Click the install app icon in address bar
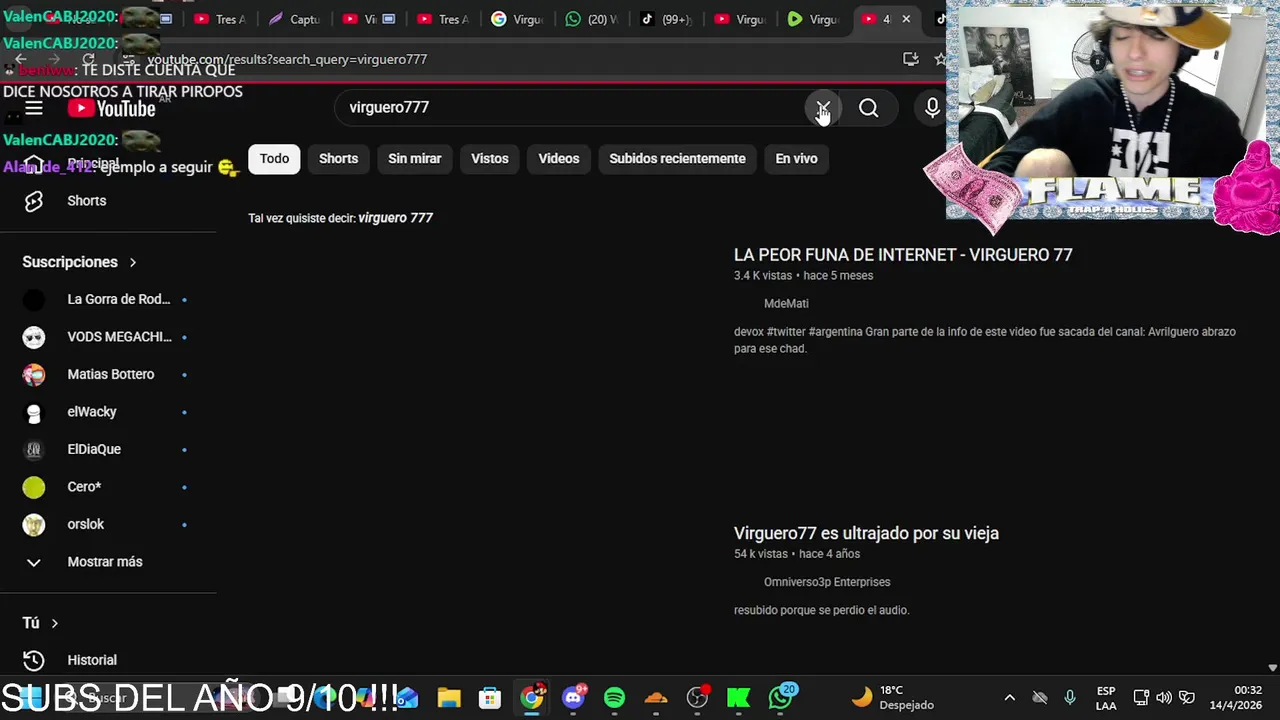Image resolution: width=1280 pixels, height=720 pixels. [911, 59]
